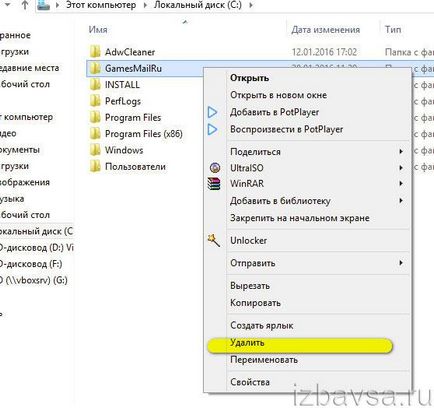434x408 pixels.
Task: Expand the Поделиться submenu arrow
Action: coord(401,152)
